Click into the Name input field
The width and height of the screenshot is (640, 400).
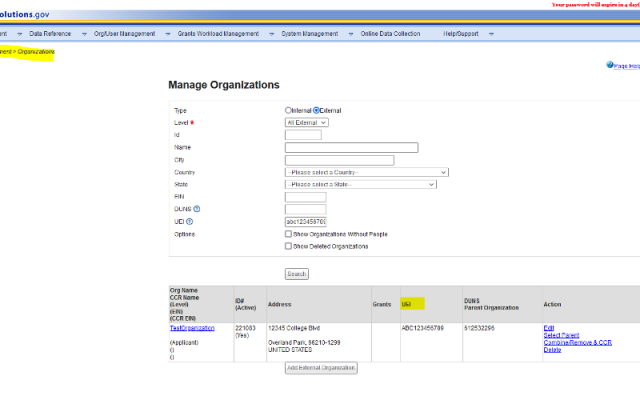tap(351, 147)
